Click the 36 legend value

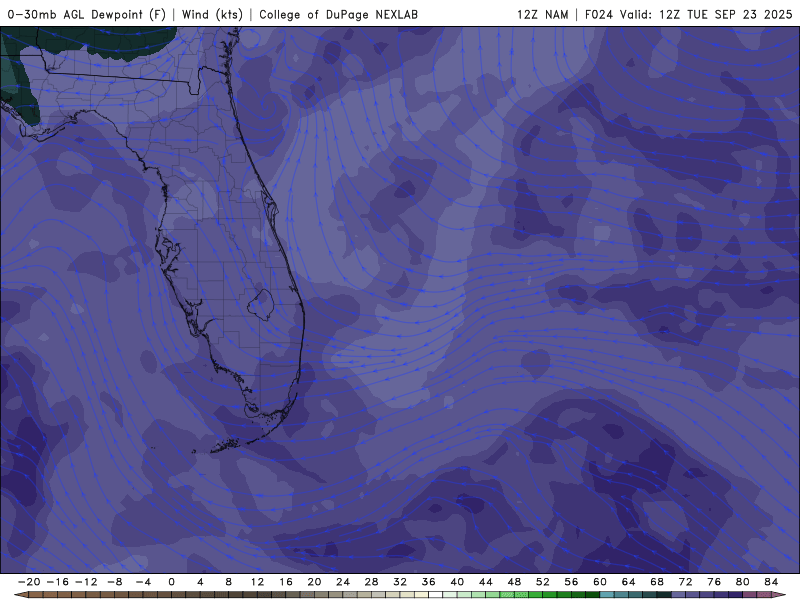tap(429, 582)
